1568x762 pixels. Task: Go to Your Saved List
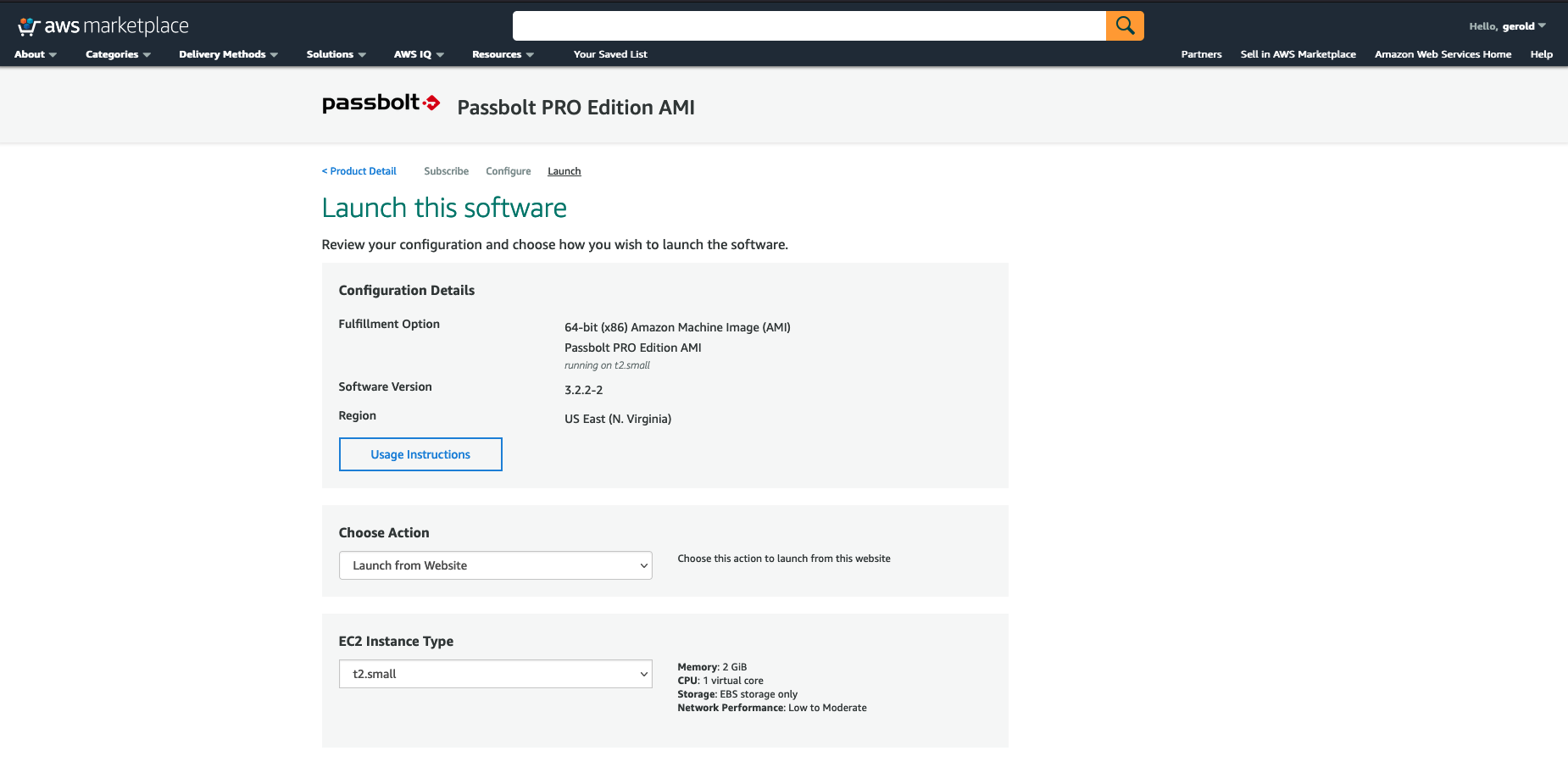pyautogui.click(x=610, y=54)
